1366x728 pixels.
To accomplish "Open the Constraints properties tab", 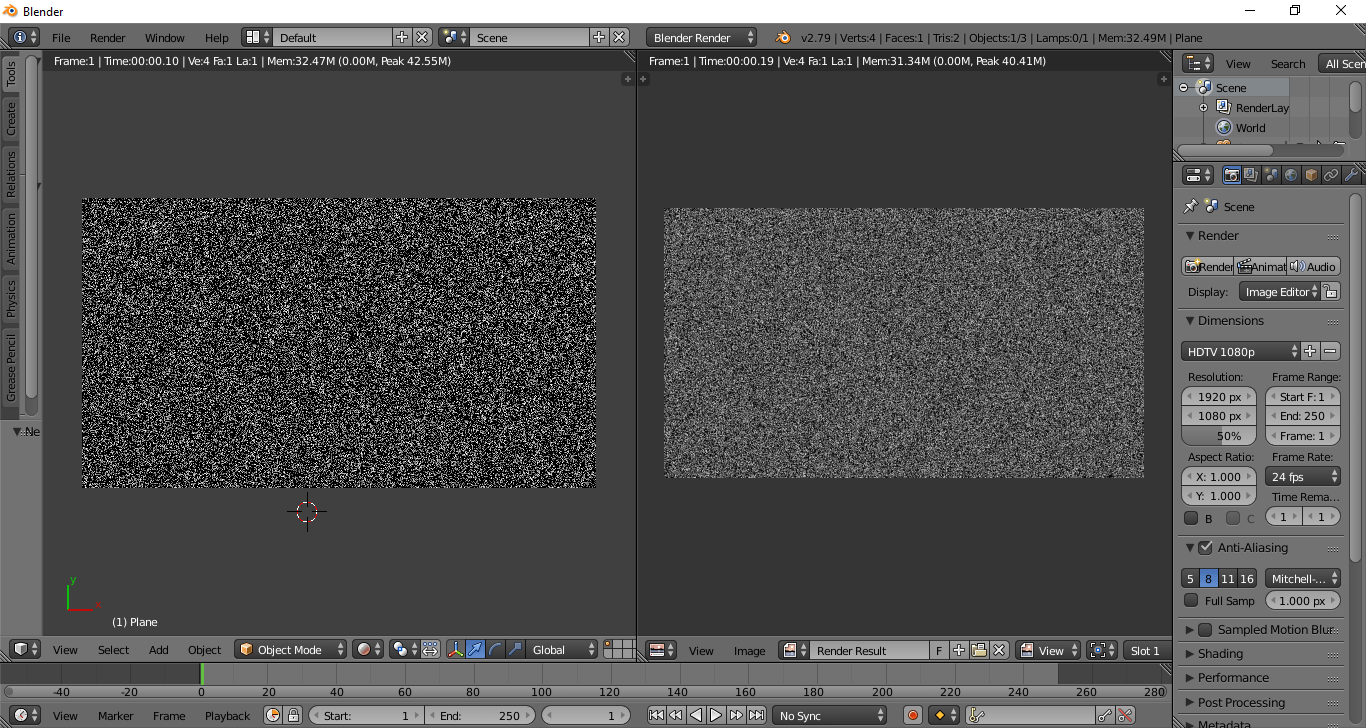I will 1331,174.
